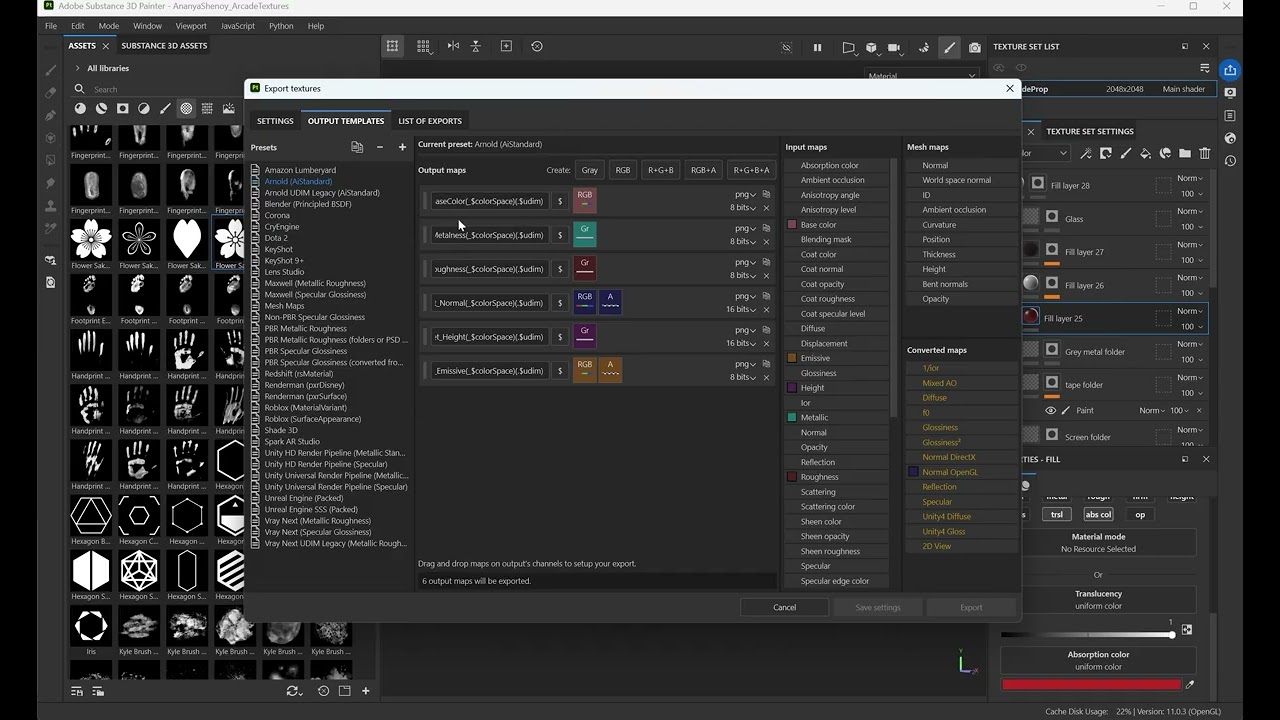
Task: Select the Alphas filter icon in Assets
Action: tap(186, 109)
